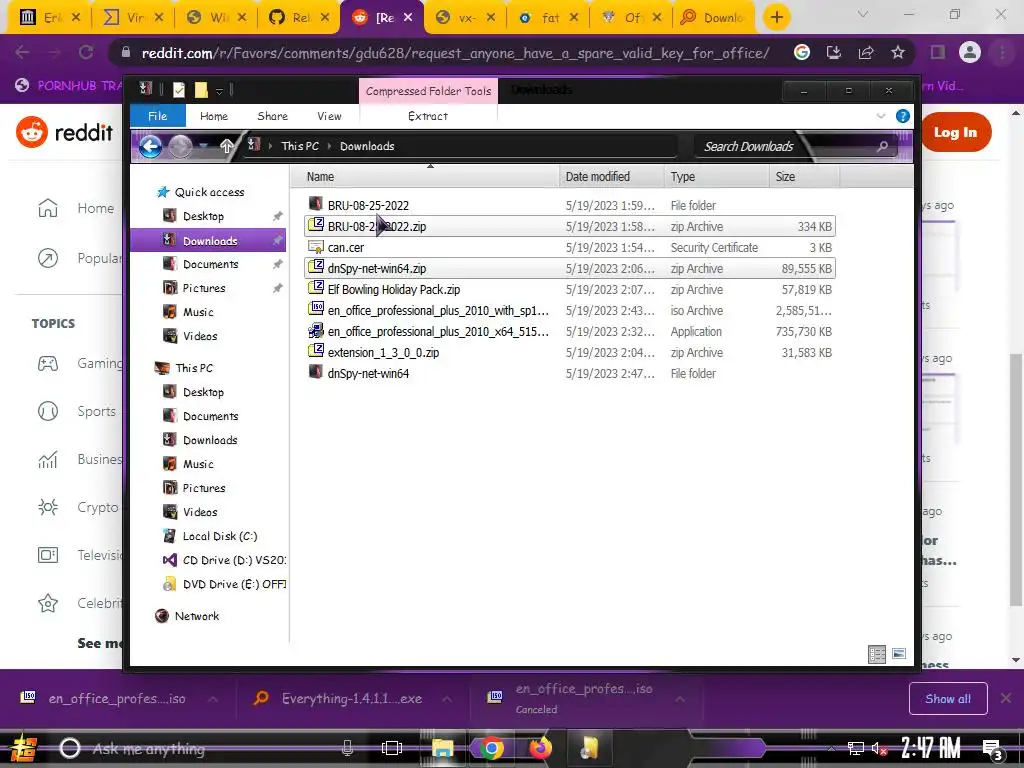The width and height of the screenshot is (1024, 768).
Task: Select can.cer certificate file
Action: (x=569, y=248)
